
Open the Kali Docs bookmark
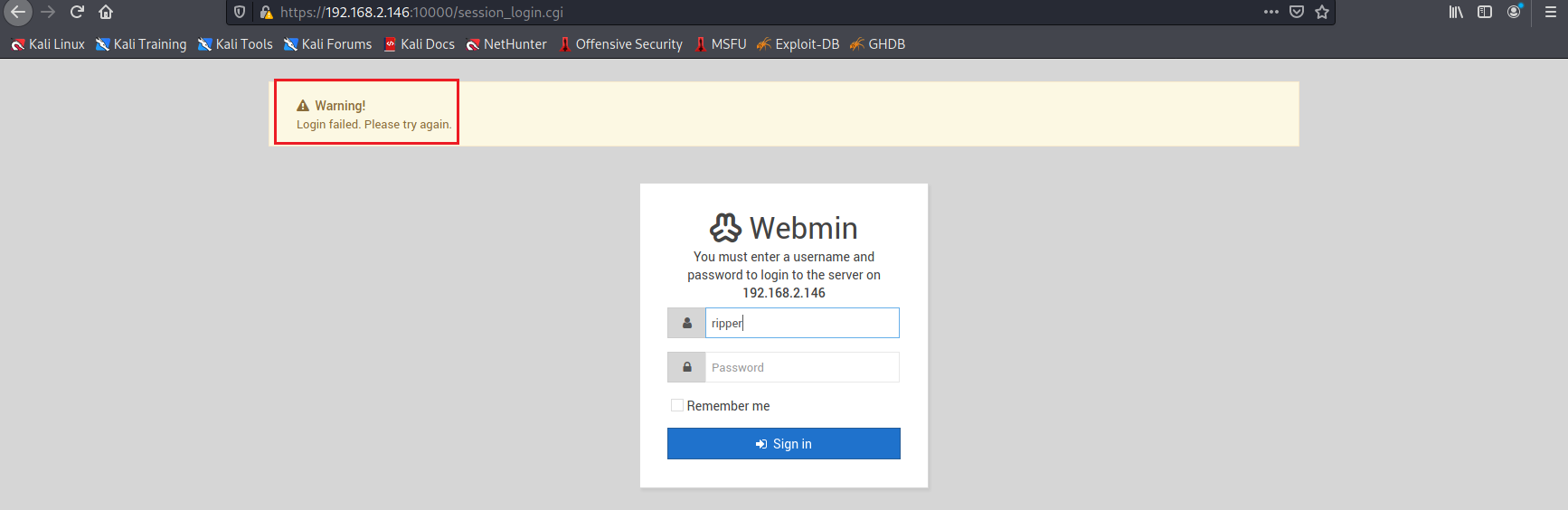coord(420,44)
